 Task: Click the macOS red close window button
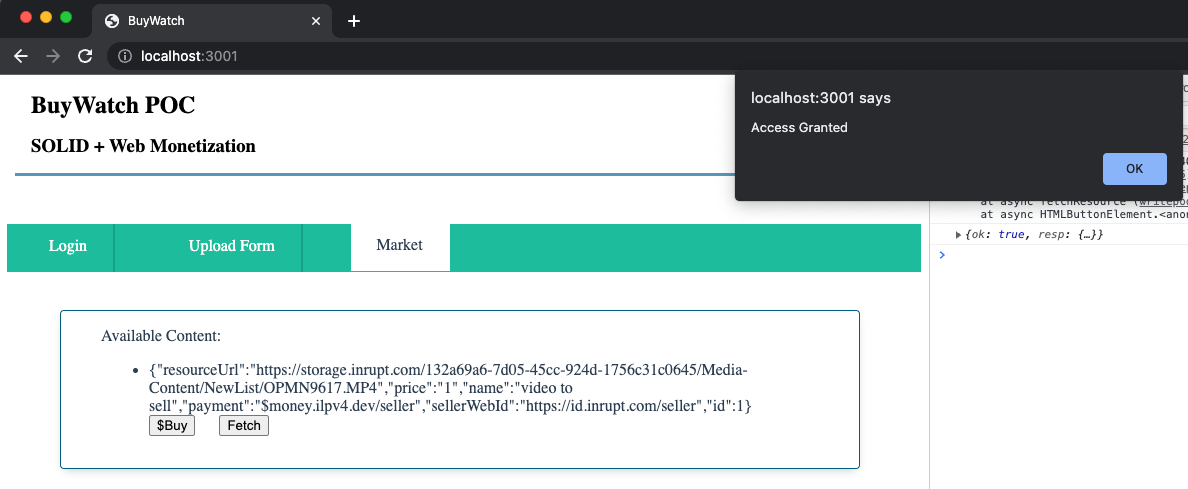click(x=27, y=17)
